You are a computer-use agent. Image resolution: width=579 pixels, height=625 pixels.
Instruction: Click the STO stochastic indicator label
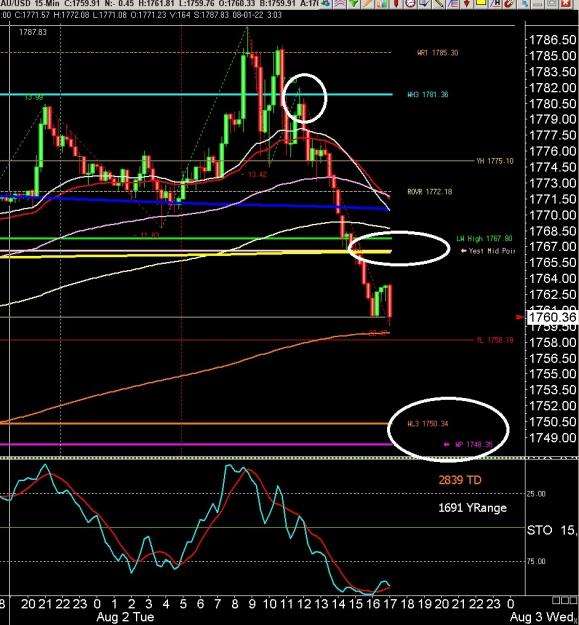click(x=540, y=530)
